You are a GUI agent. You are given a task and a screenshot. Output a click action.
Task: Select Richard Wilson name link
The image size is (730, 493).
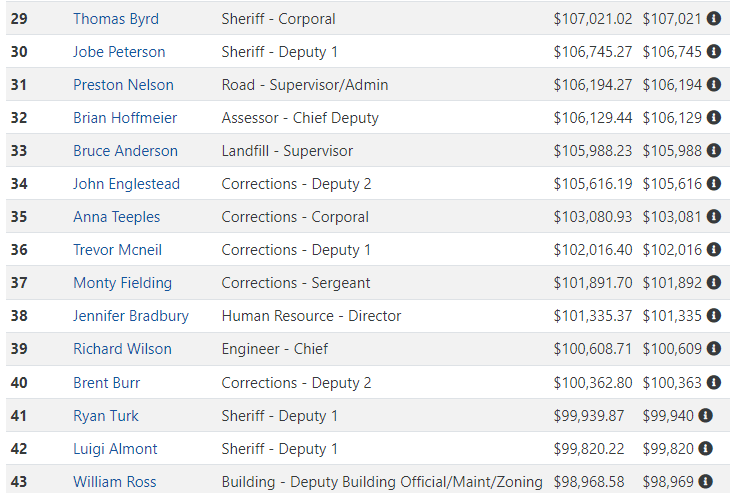tap(122, 349)
